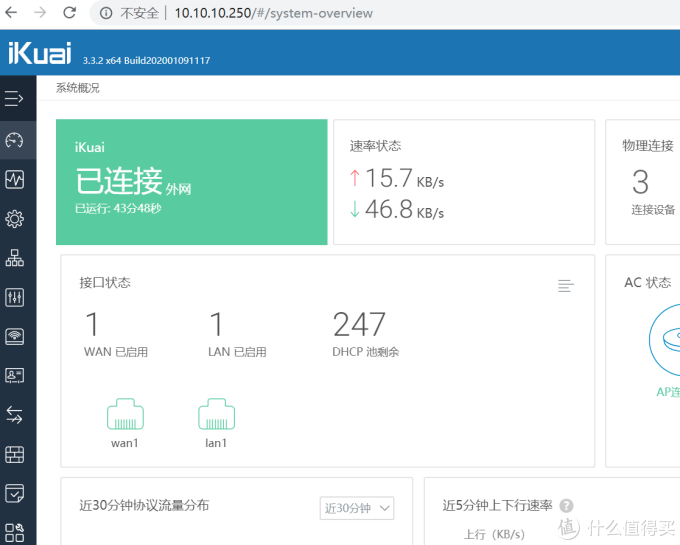Collapse the sidebar with hamburger arrow icon
This screenshot has width=680, height=545.
14,98
